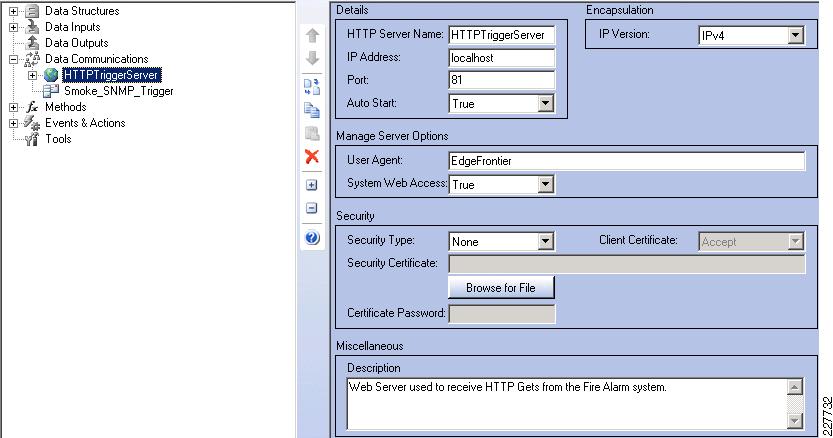Click the Port input field
Screen dimensions: 833x438
pyautogui.click(x=502, y=80)
